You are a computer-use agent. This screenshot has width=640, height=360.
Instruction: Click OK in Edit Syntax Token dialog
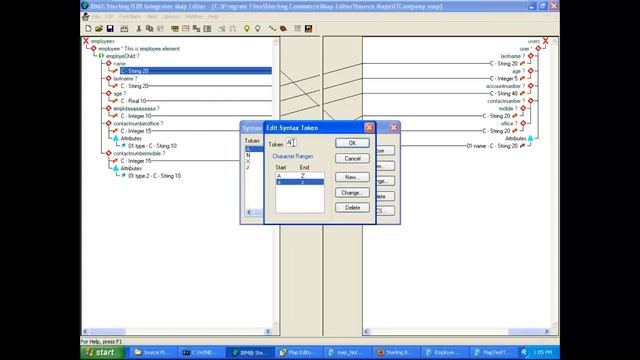(x=352, y=143)
